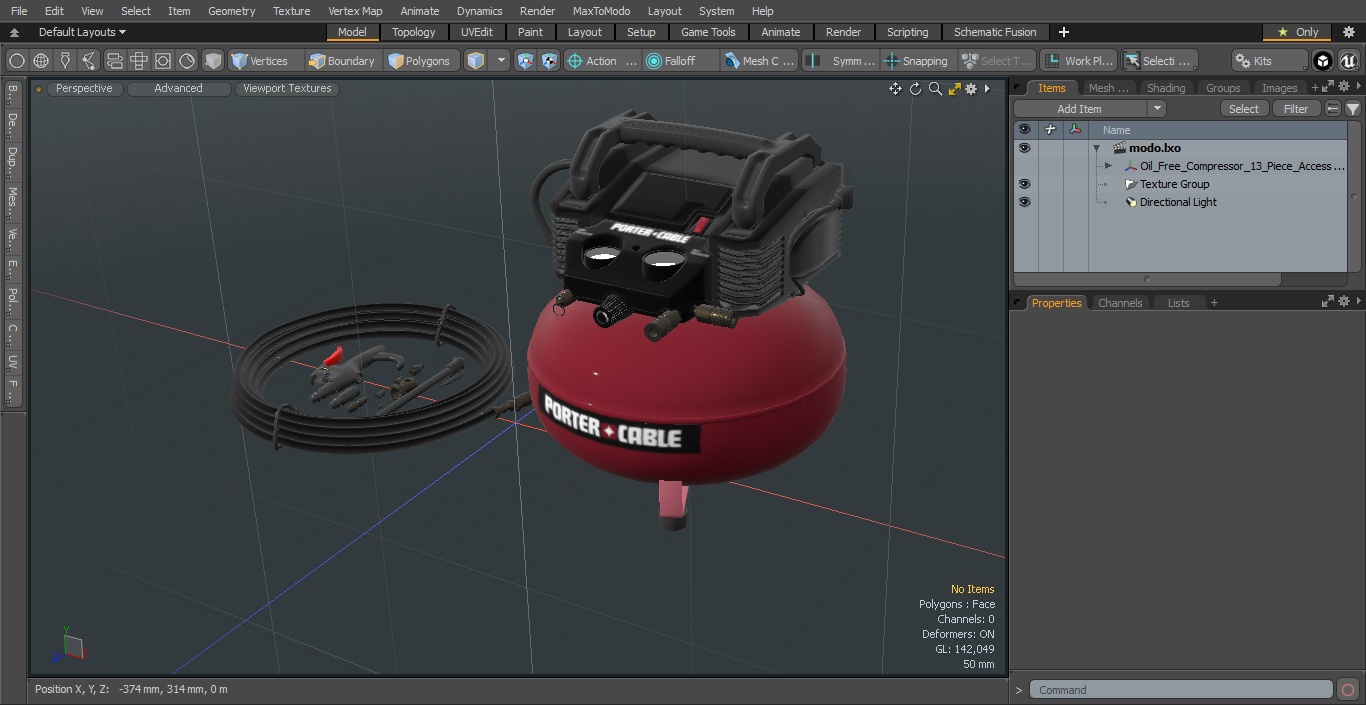Click the viewport zoom magnifier icon
The height and width of the screenshot is (705, 1366).
point(935,89)
